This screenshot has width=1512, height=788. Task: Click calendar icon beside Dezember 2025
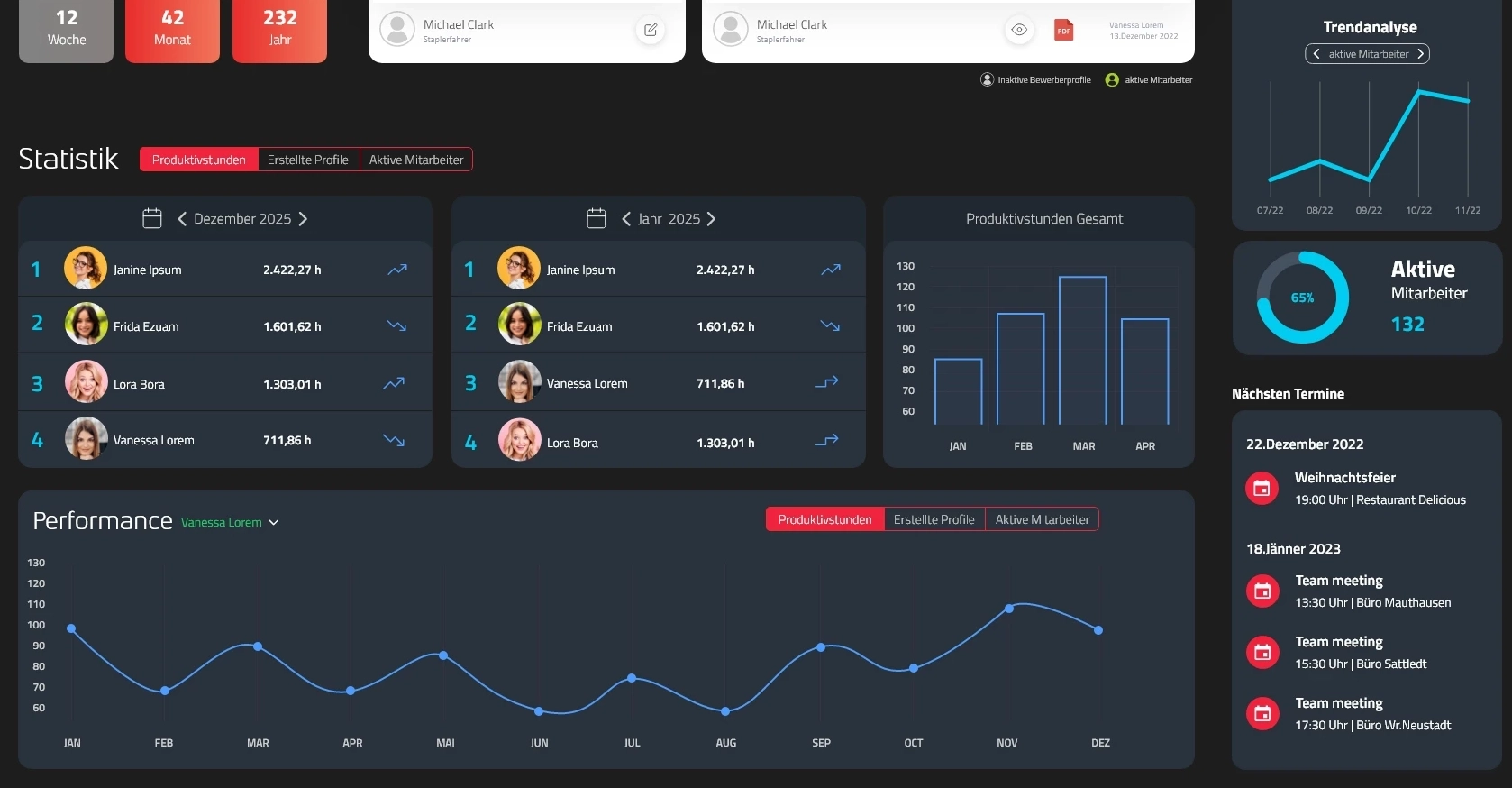tap(152, 218)
